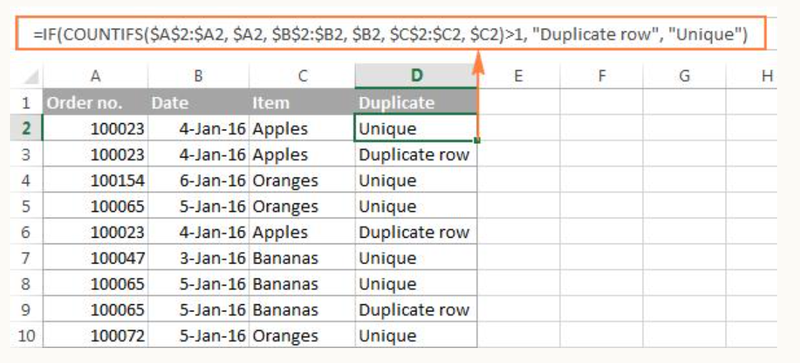Screen dimensions: 800x363
Task: Select row 10 header
Action: pos(26,335)
